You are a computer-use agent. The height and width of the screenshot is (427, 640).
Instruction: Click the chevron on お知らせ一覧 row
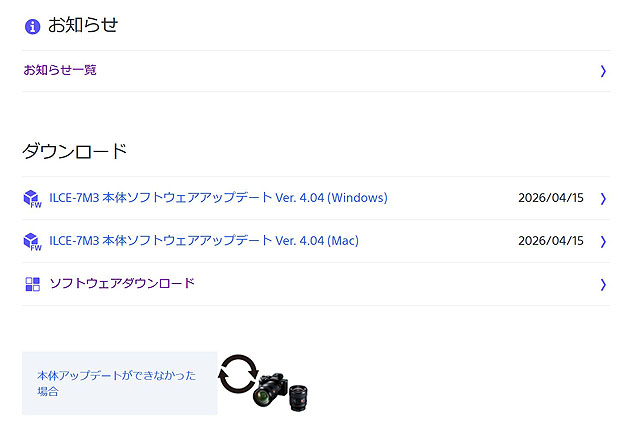[603, 71]
